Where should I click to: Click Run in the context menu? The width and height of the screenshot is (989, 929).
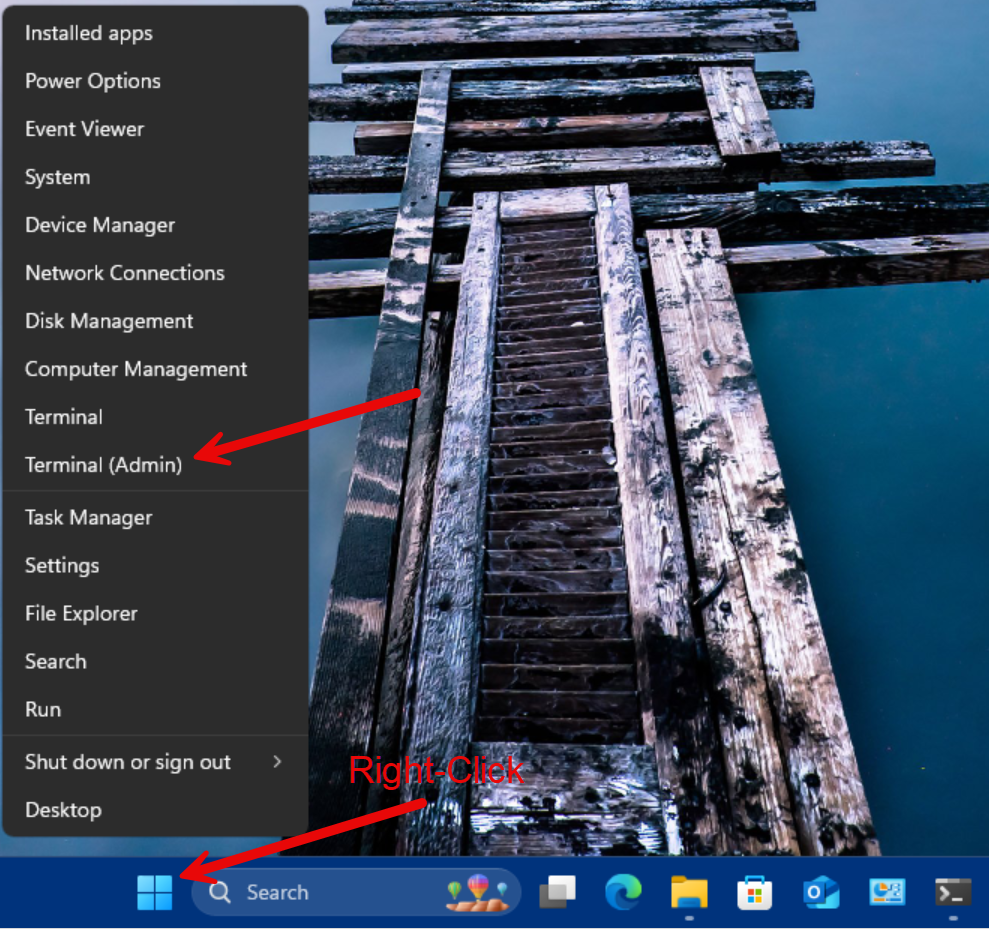(43, 709)
